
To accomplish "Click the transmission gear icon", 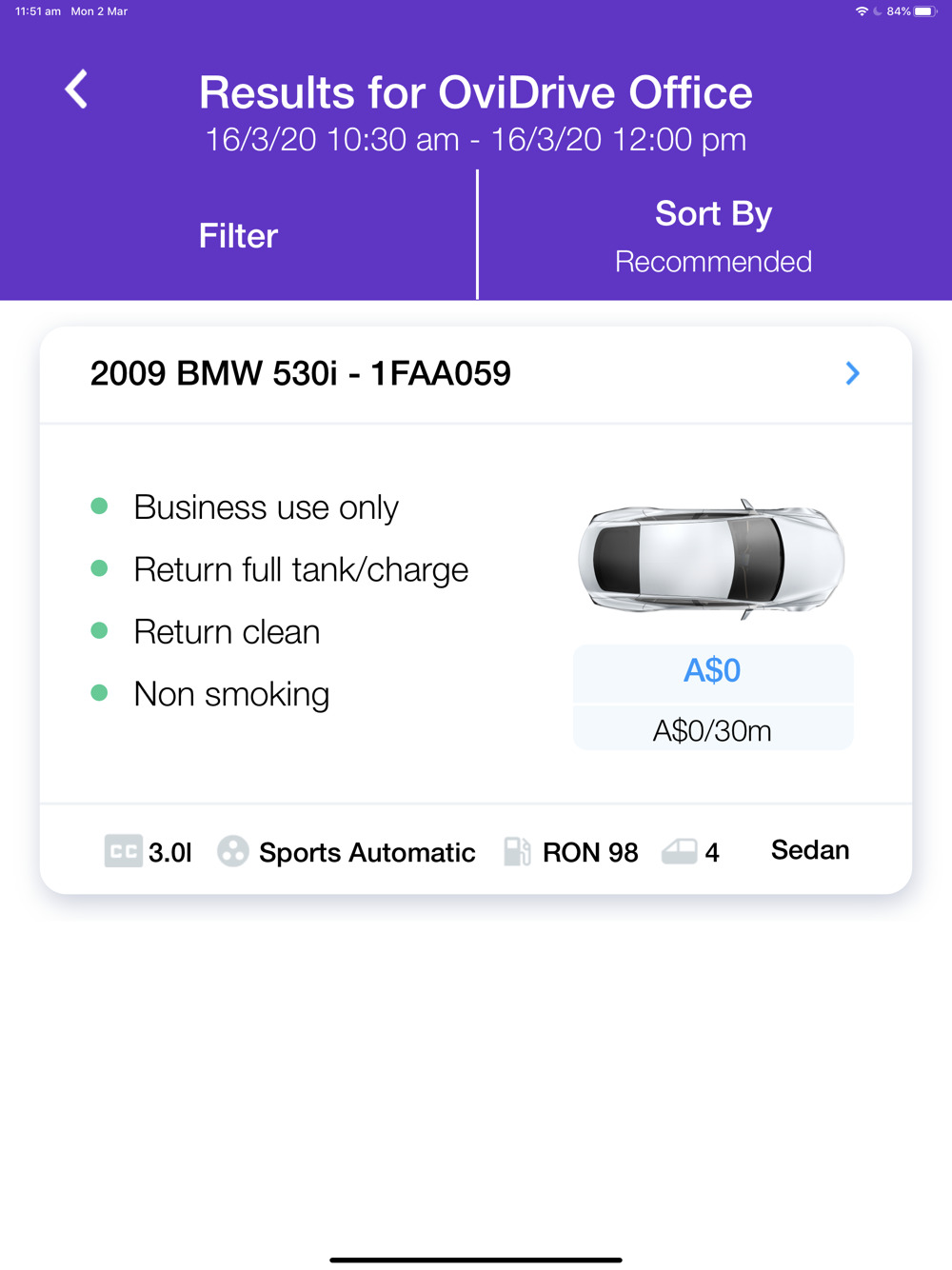I will click(232, 851).
